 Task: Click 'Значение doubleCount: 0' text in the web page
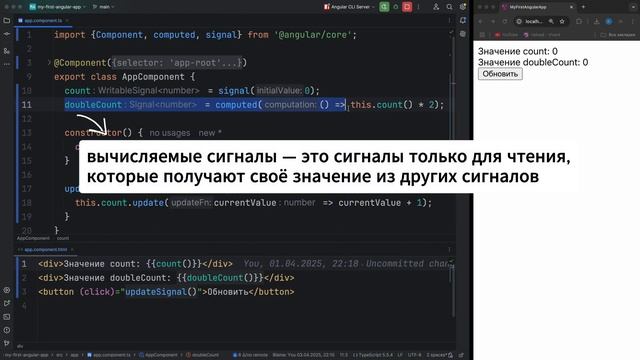point(533,62)
